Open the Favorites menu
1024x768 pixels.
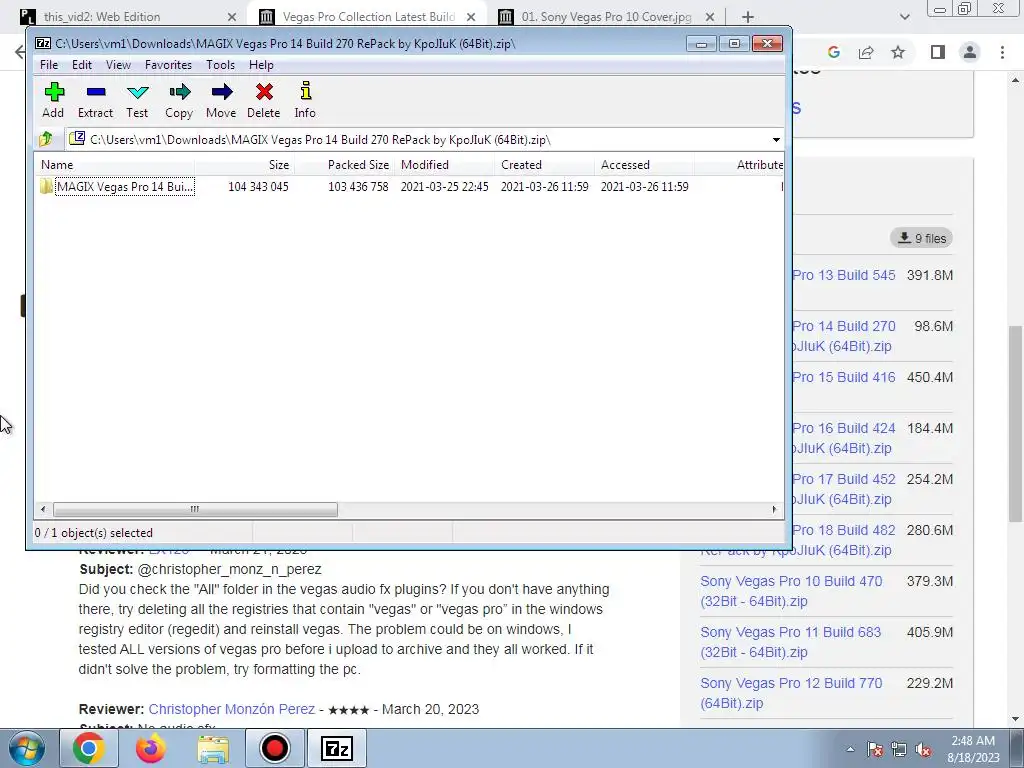pos(168,65)
